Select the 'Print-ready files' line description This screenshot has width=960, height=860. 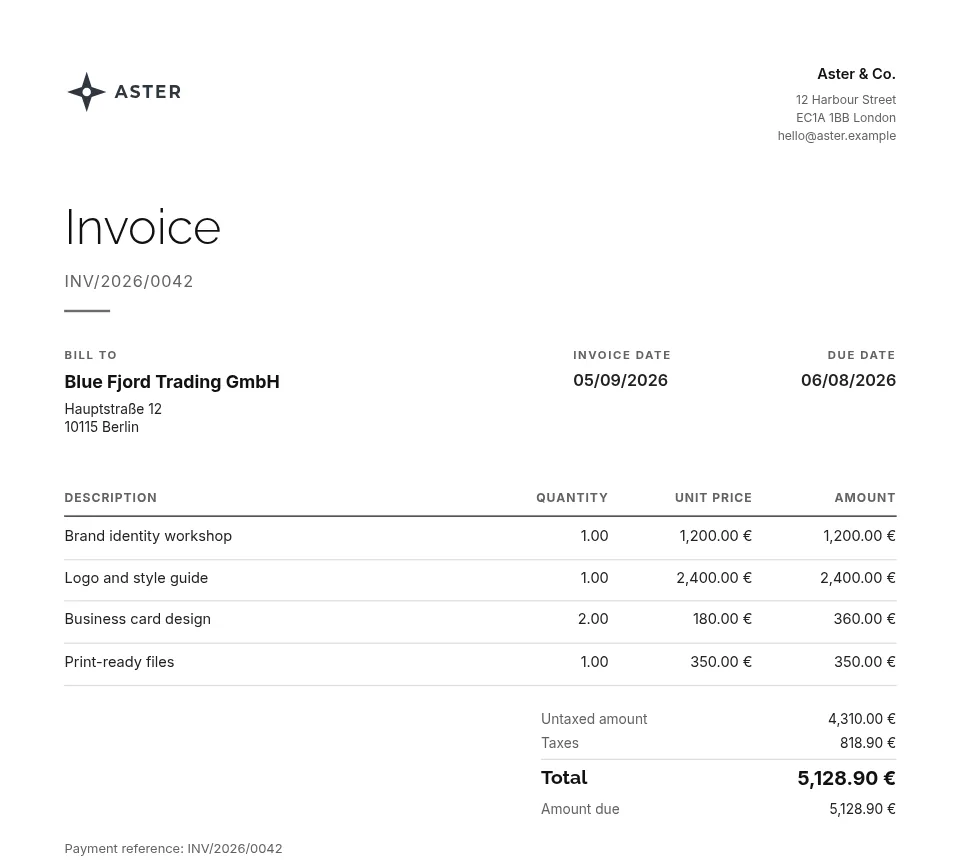pos(119,662)
